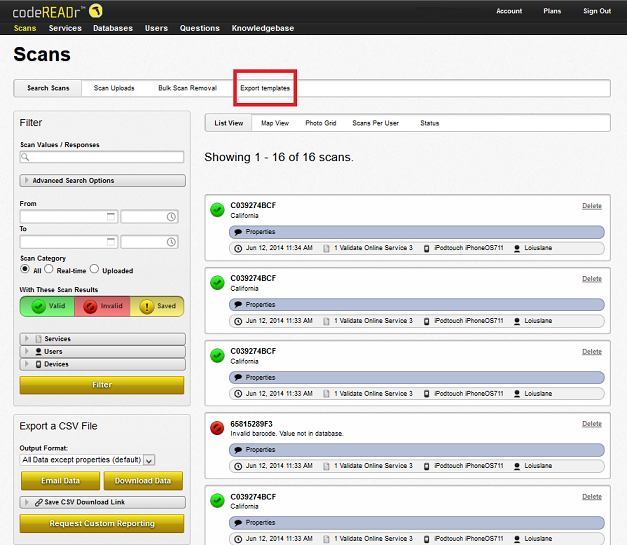Toggle the Valid scan results filter
This screenshot has width=627, height=545.
(x=47, y=306)
